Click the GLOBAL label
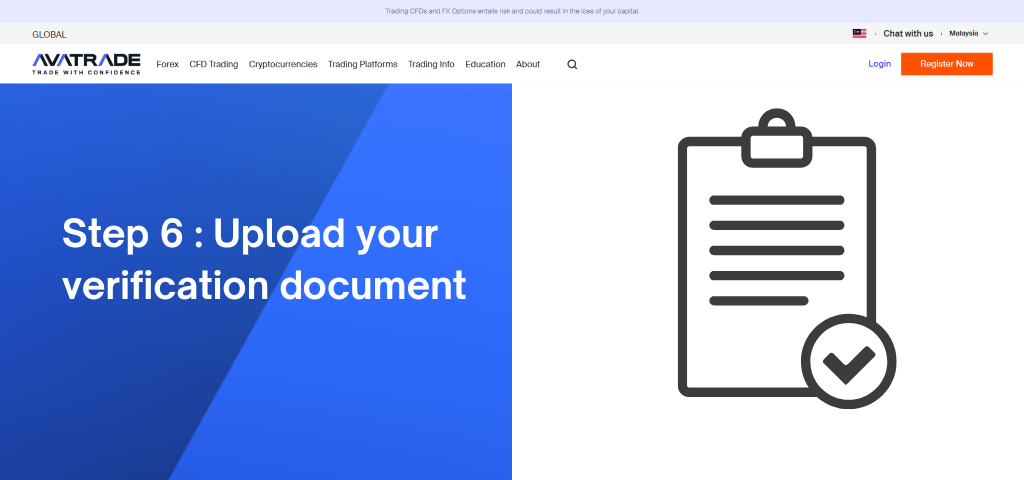Image resolution: width=1024 pixels, height=480 pixels. [x=49, y=35]
